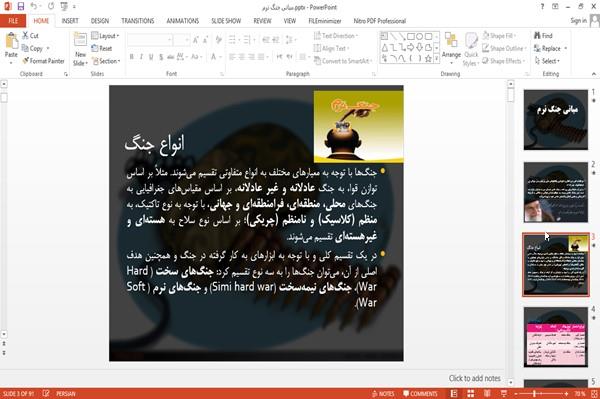Undo the last action

point(34,7)
